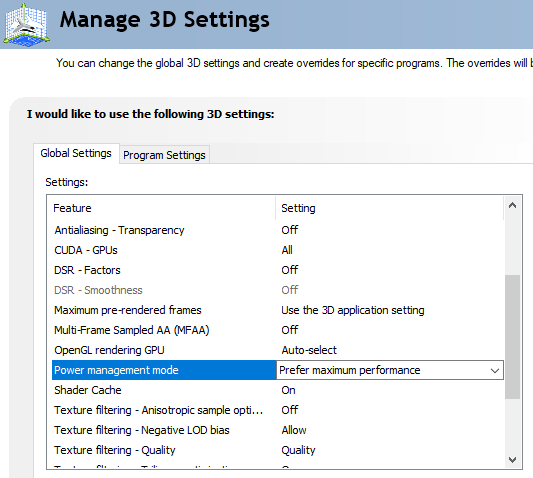Select the Maximum pre-rendered frames feature

127,310
